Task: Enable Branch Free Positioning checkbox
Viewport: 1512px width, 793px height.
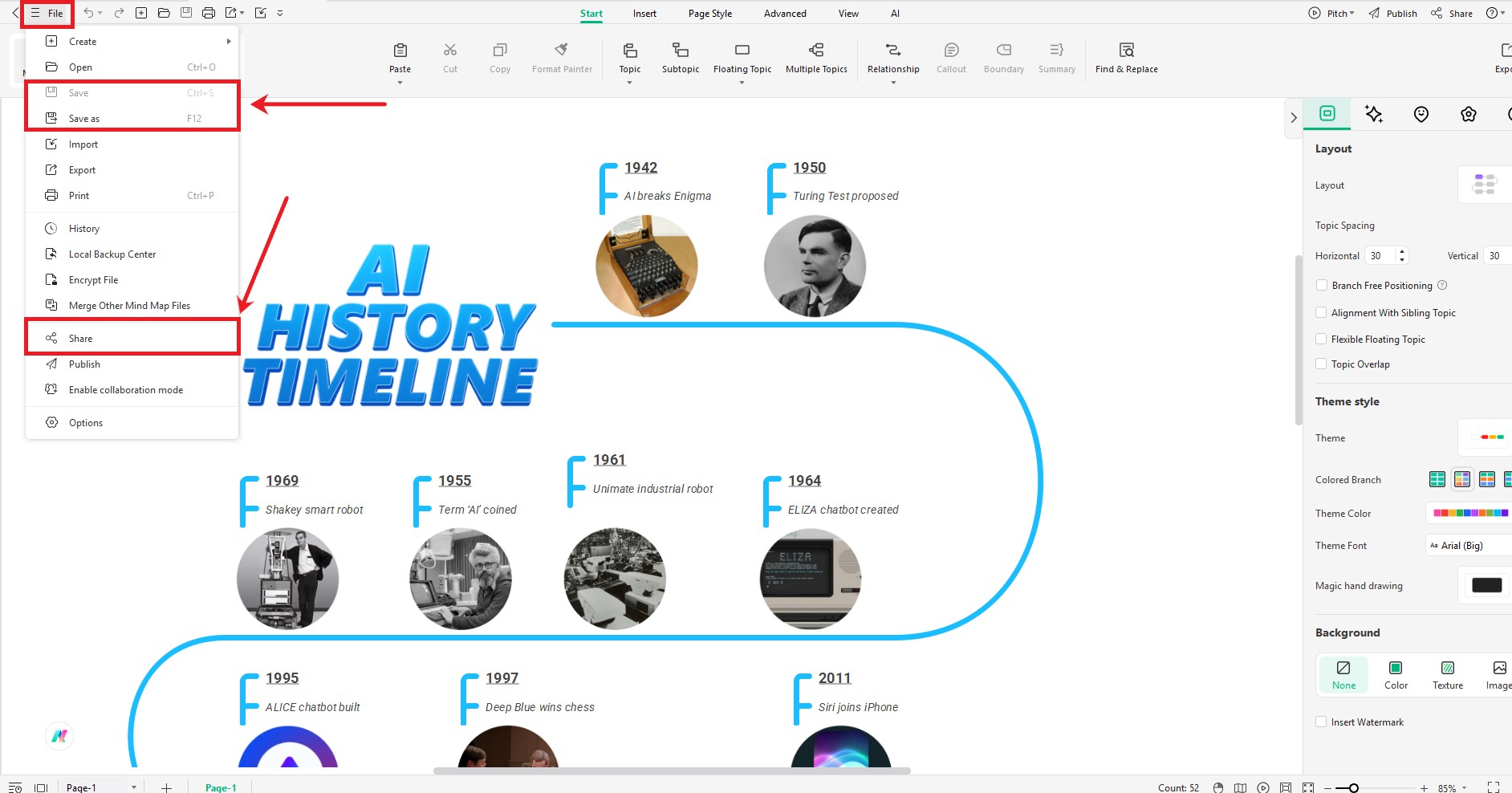Action: 1321,285
